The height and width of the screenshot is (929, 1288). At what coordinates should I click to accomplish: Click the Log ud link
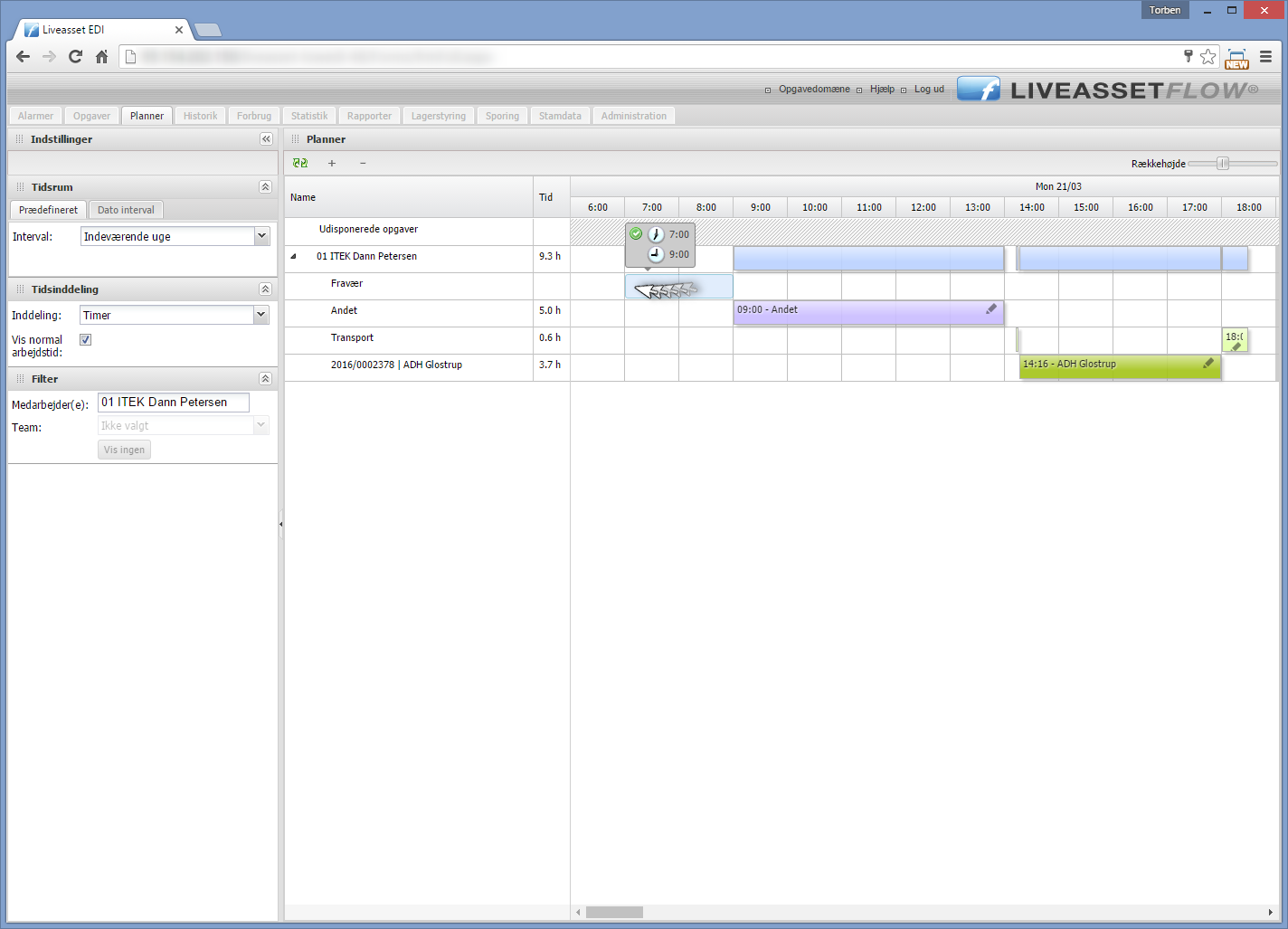[x=929, y=90]
